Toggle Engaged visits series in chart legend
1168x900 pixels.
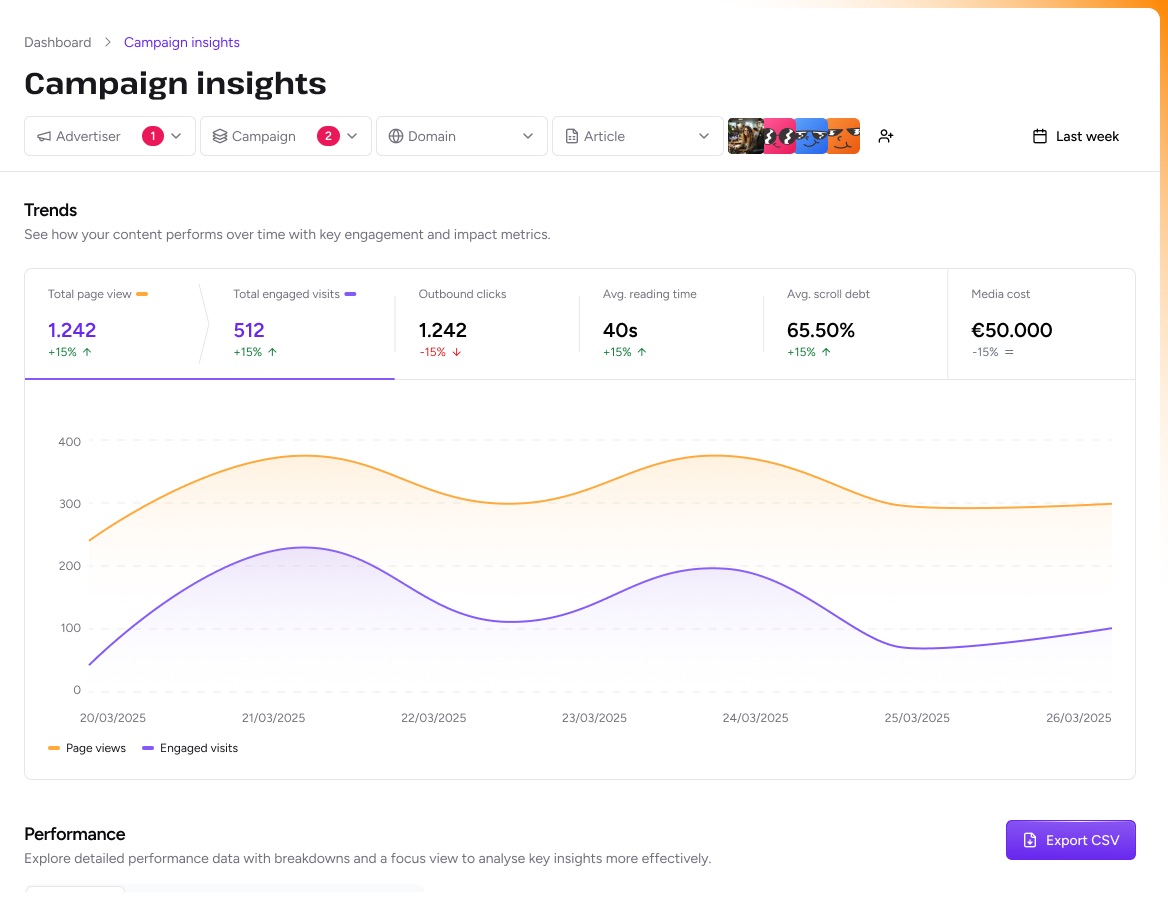coord(190,748)
